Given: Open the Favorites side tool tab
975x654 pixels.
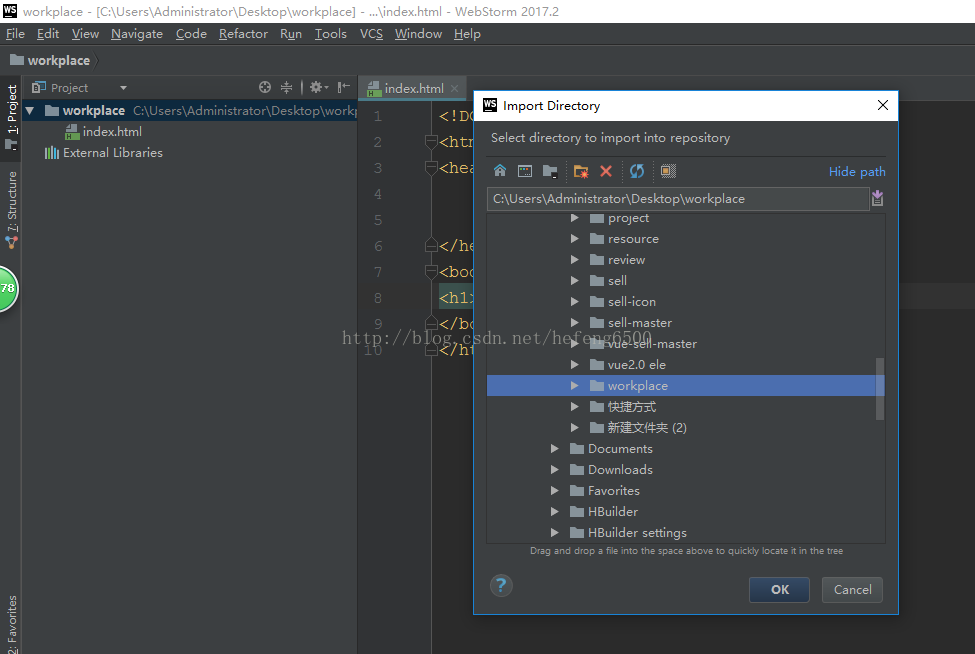Looking at the screenshot, I should [11, 624].
